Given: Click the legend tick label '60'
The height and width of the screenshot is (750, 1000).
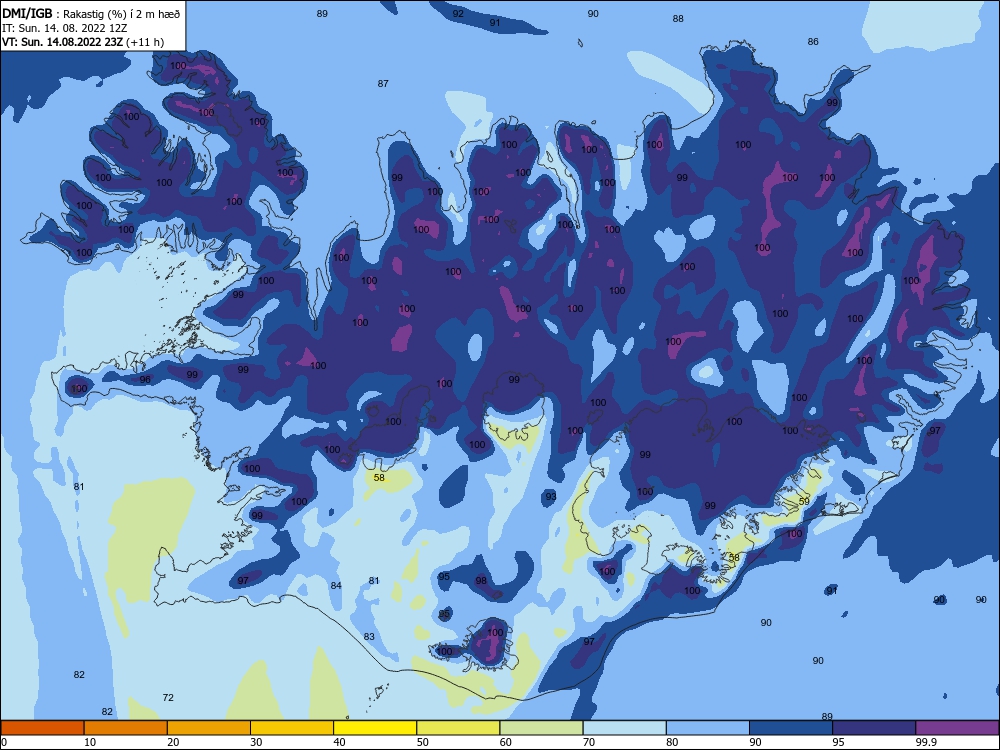Looking at the screenshot, I should tap(505, 742).
